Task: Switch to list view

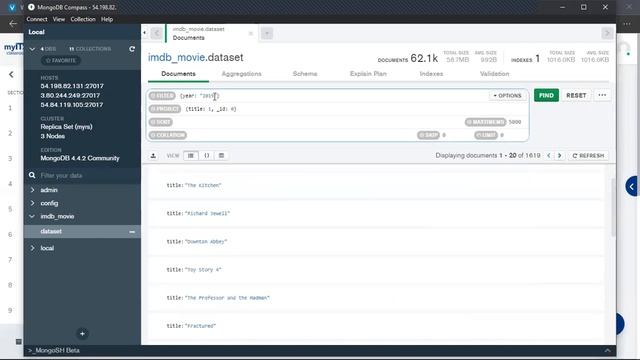Action: (191, 156)
